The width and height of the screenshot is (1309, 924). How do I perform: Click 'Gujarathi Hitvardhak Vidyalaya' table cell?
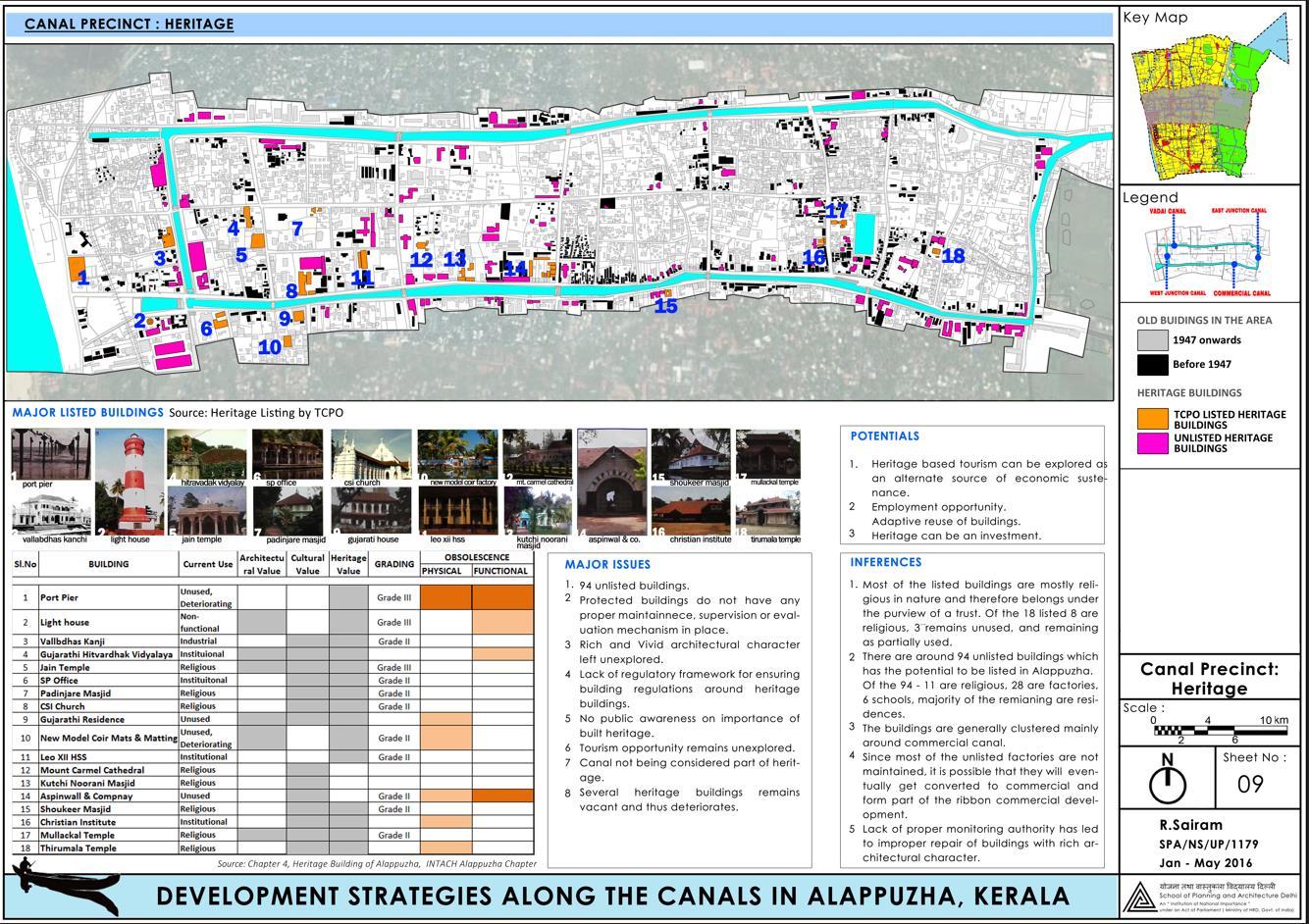pyautogui.click(x=106, y=654)
